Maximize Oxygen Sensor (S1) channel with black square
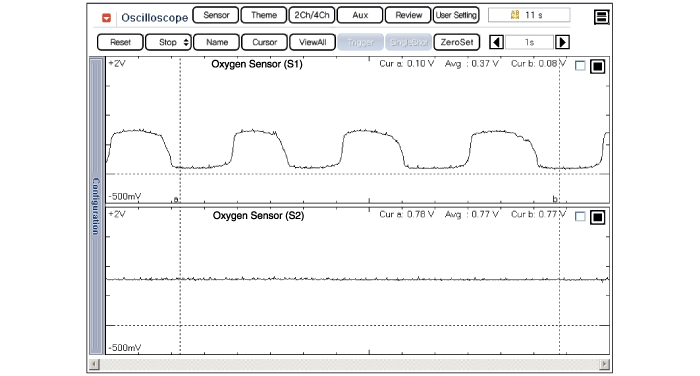 coord(597,67)
